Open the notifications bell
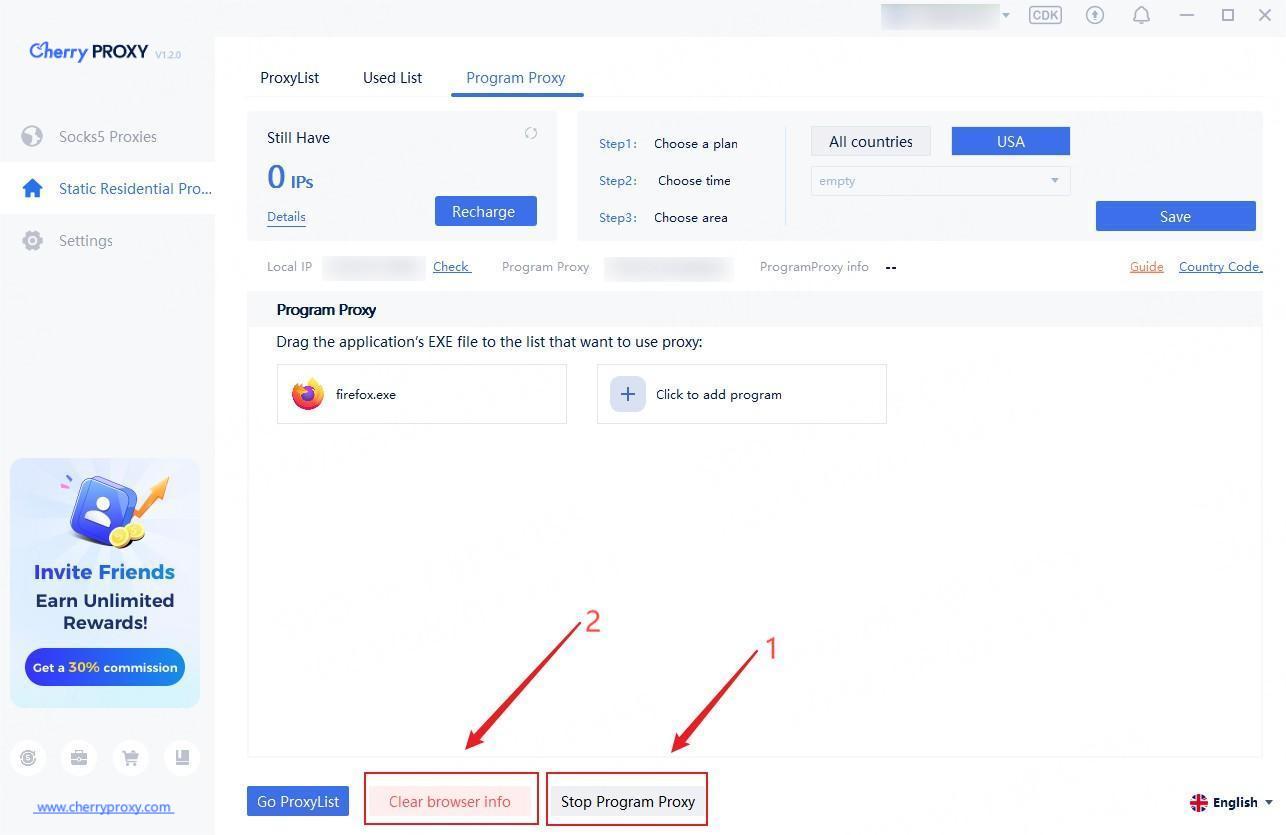Screen dimensions: 1286x835 tap(1141, 15)
